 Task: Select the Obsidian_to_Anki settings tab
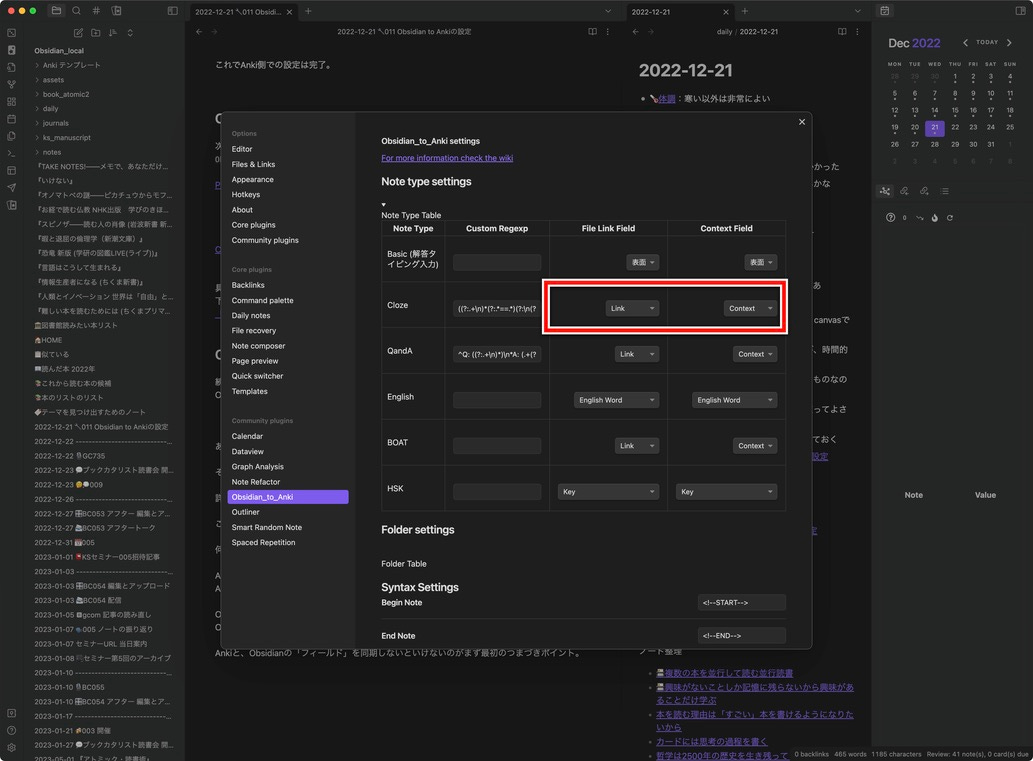click(x=288, y=497)
